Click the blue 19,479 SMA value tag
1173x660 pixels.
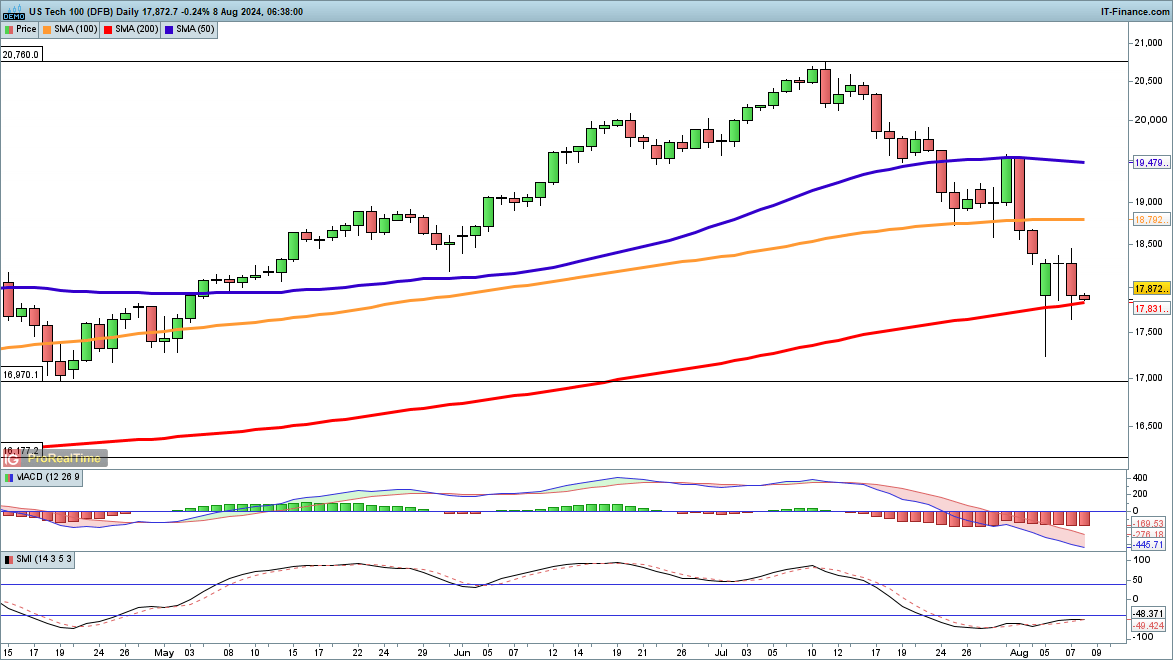pyautogui.click(x=1151, y=162)
